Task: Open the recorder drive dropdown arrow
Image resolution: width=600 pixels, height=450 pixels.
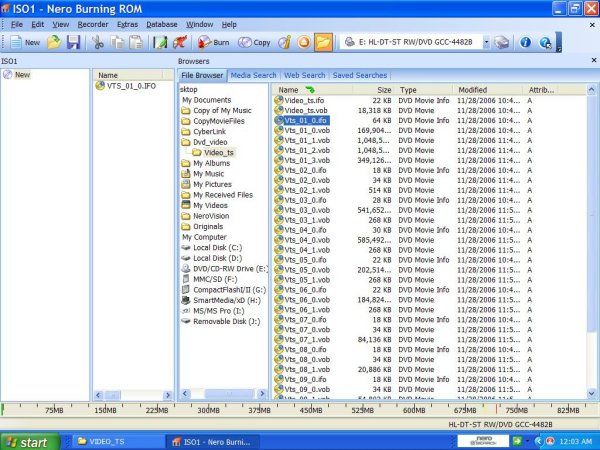Action: tap(486, 42)
